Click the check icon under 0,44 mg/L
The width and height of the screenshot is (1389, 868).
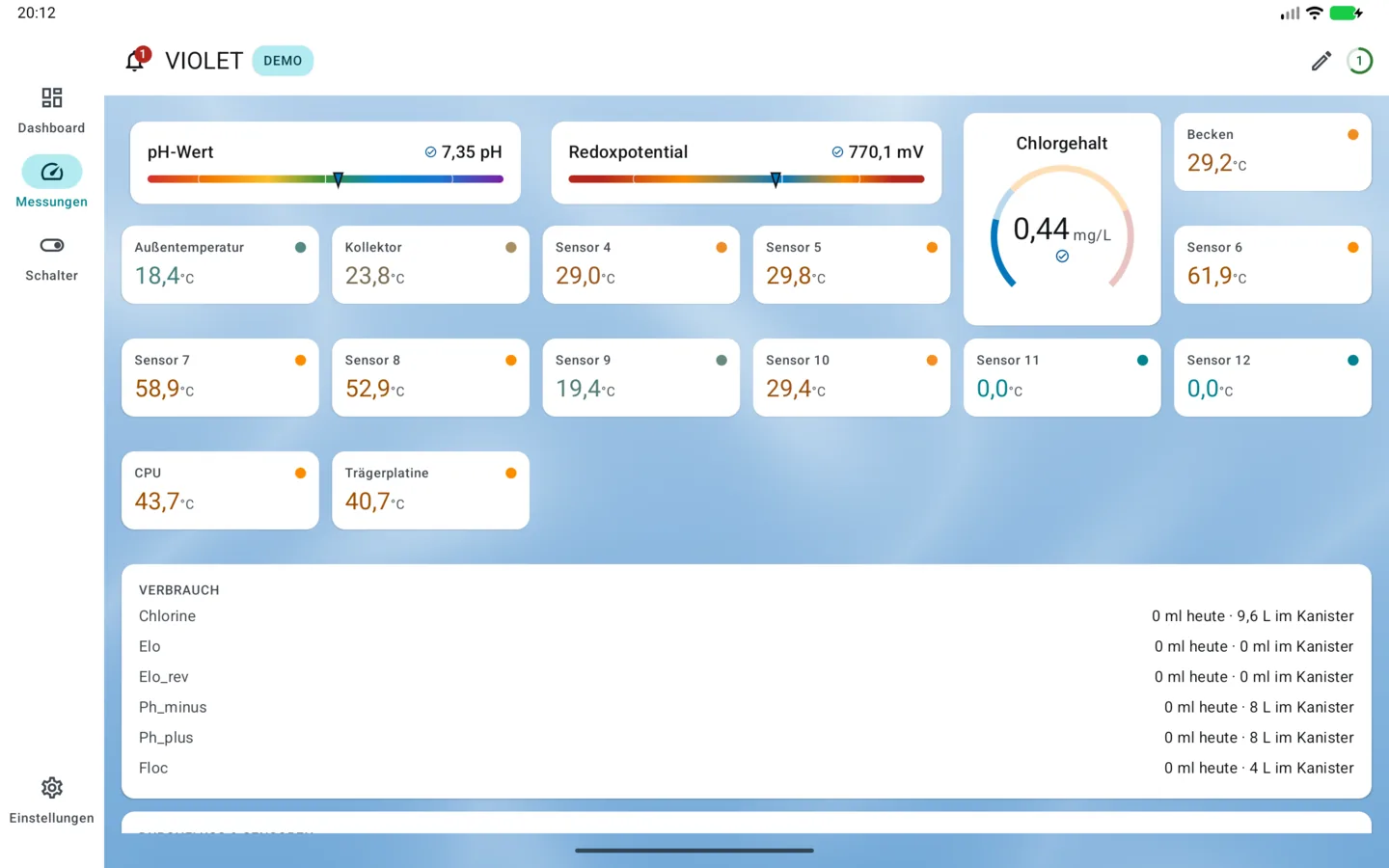coord(1062,257)
